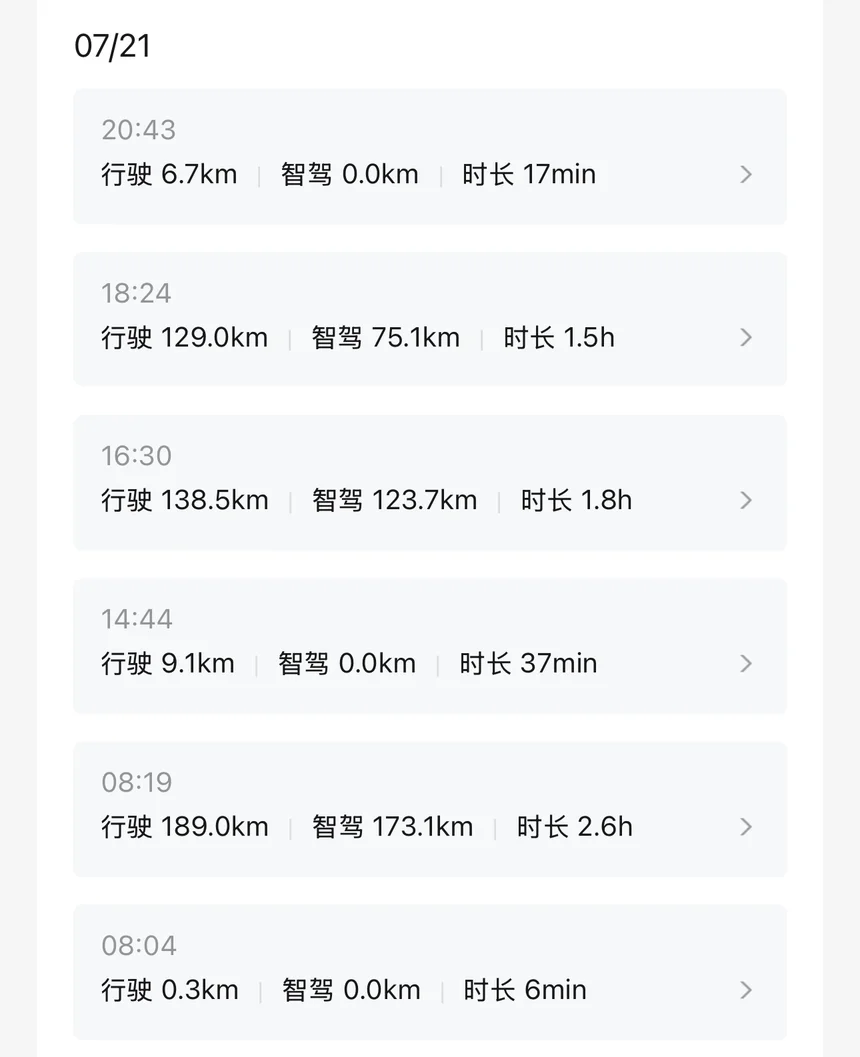Tap the 08:19 timestamp label
The height and width of the screenshot is (1057, 860).
tap(137, 782)
